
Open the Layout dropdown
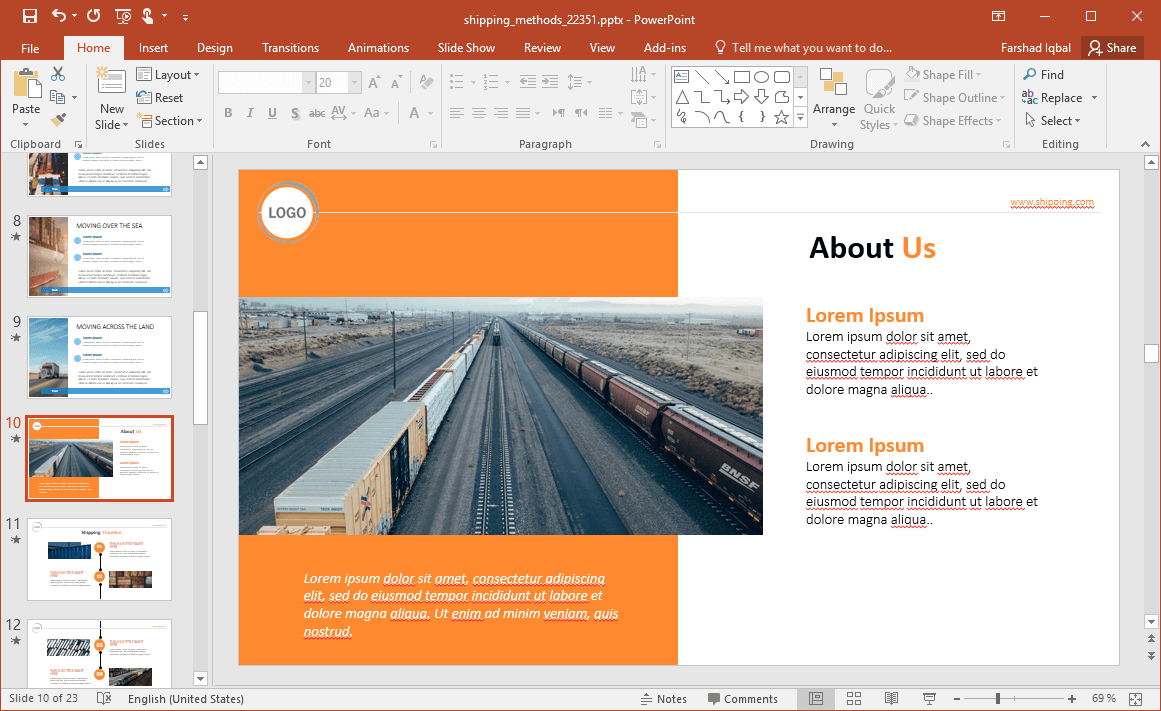click(168, 75)
